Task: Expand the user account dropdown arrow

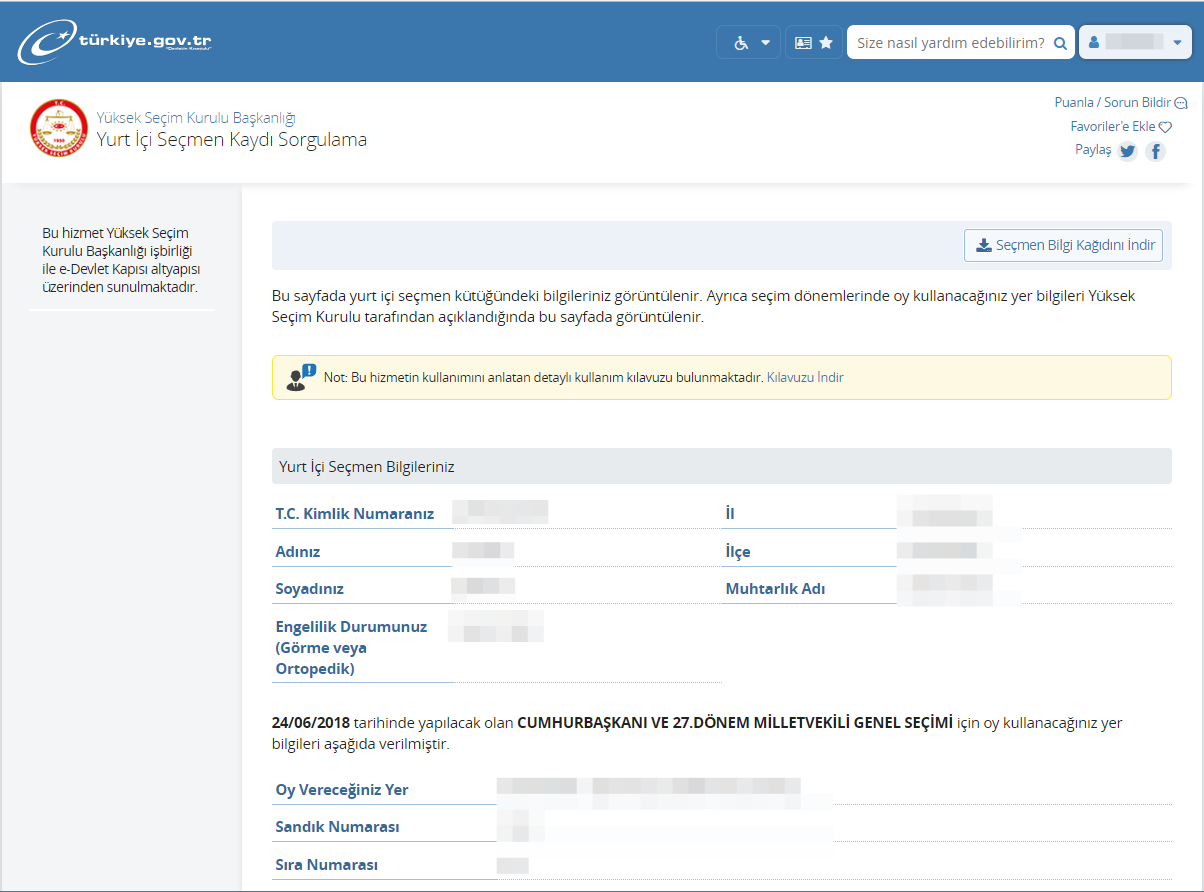Action: coord(1177,43)
